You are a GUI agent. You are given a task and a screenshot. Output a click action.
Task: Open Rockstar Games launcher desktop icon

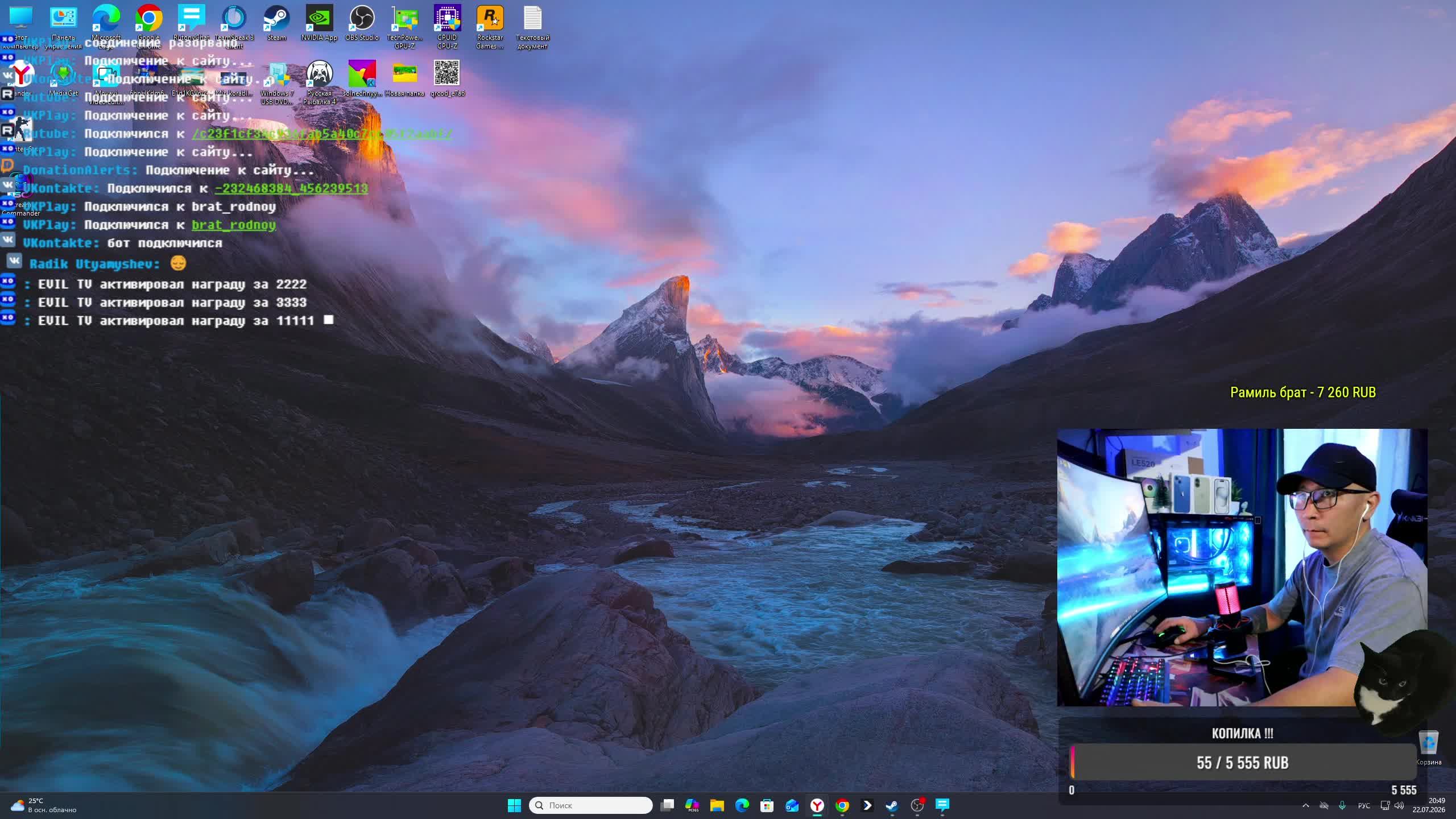pos(490,26)
